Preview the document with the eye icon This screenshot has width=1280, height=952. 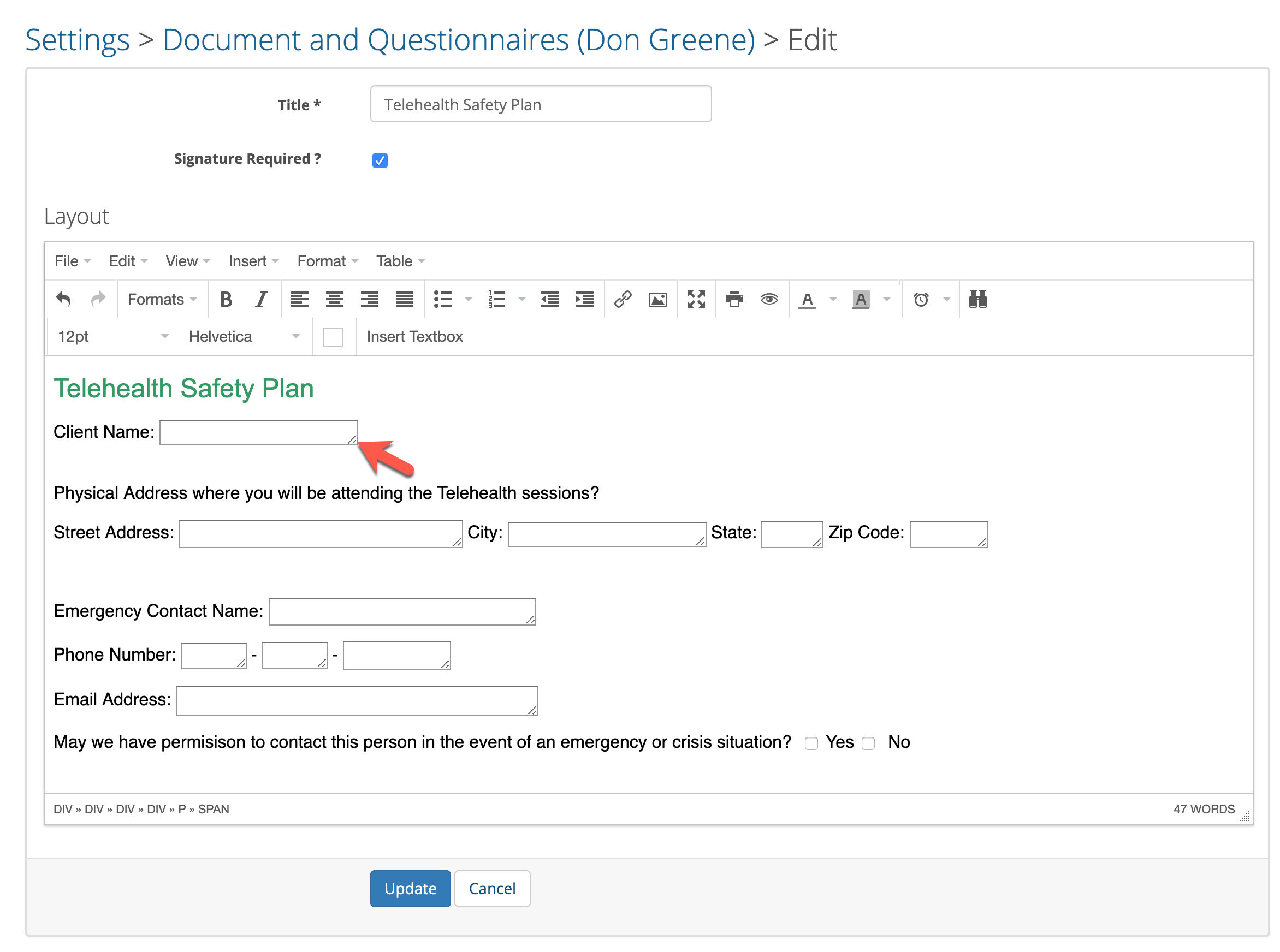click(x=769, y=299)
